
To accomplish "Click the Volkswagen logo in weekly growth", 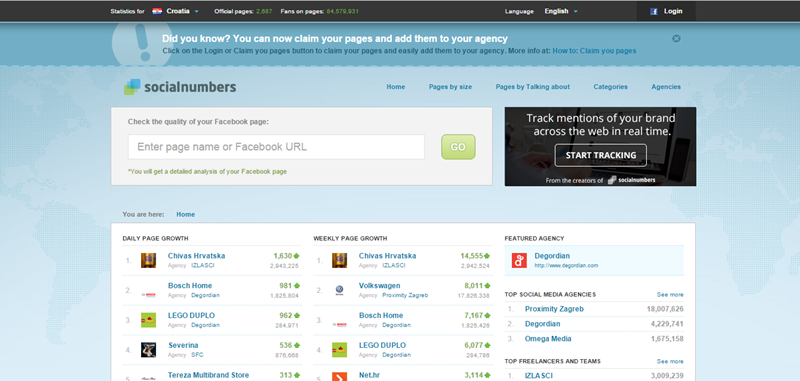I will click(x=339, y=290).
